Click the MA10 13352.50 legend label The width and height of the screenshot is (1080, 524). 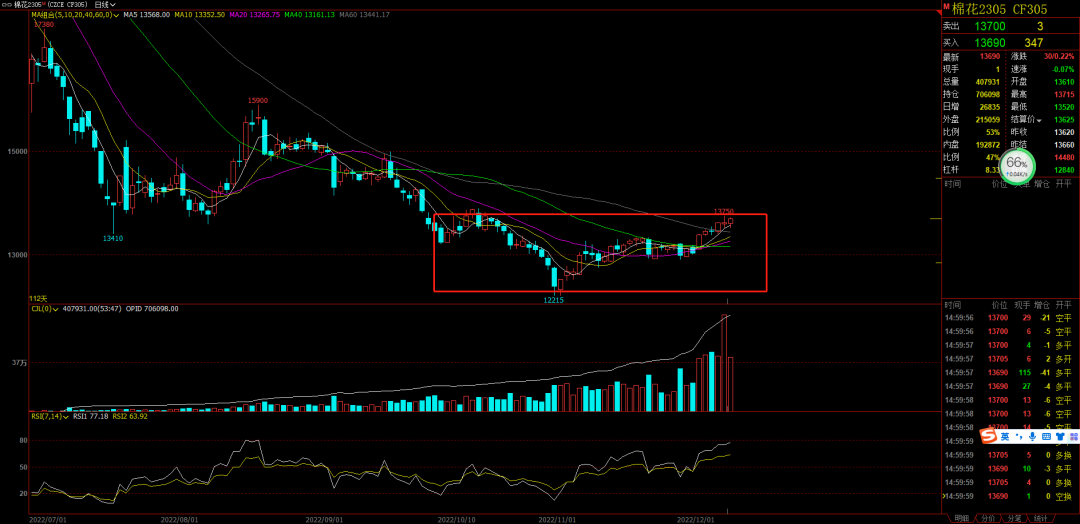point(200,14)
